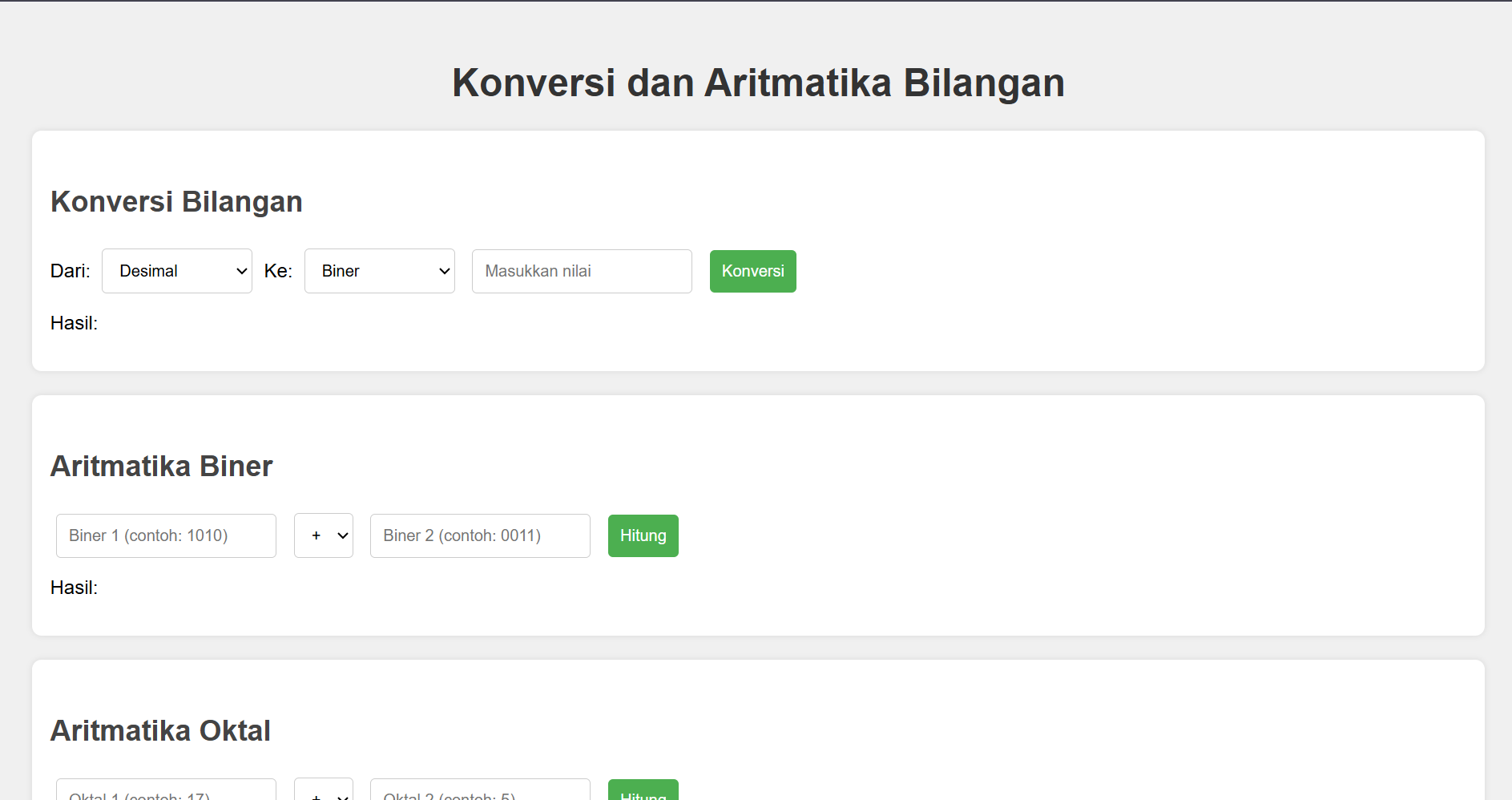Select the Oktal 1 input field
Screen dimensions: 1512x800
pyautogui.click(x=166, y=791)
